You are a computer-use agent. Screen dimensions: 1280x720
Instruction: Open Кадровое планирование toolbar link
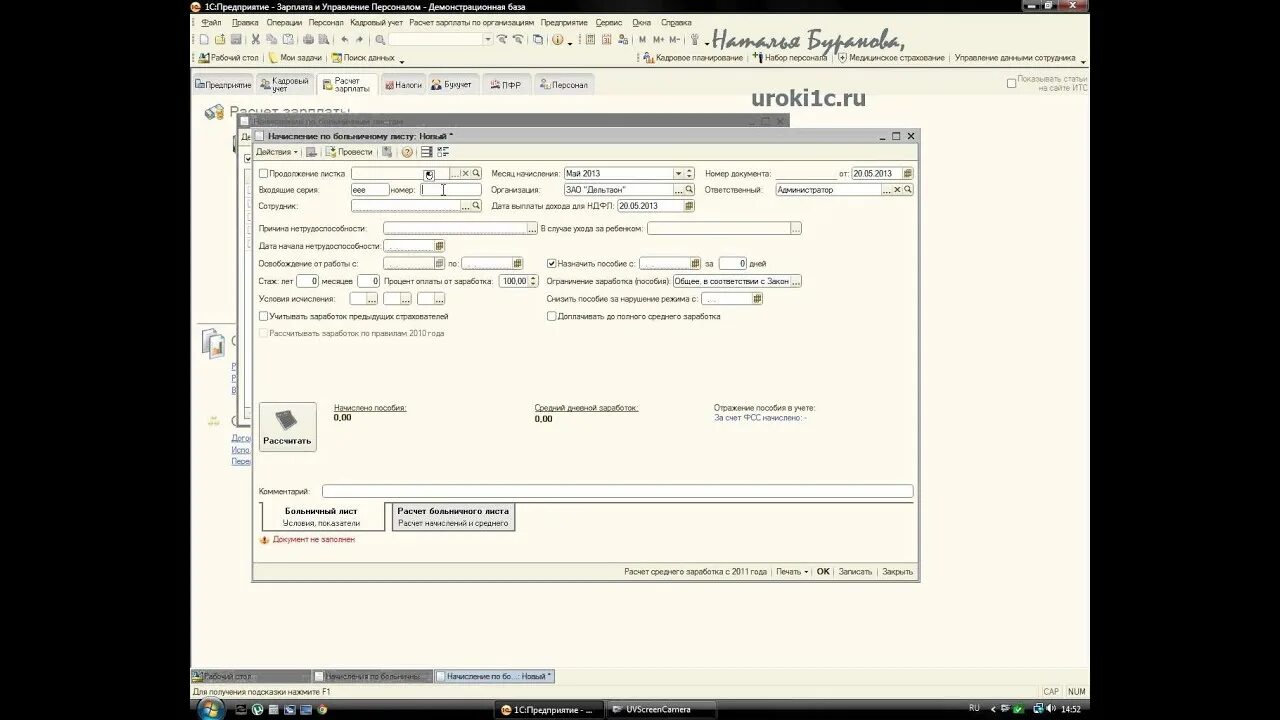[692, 58]
